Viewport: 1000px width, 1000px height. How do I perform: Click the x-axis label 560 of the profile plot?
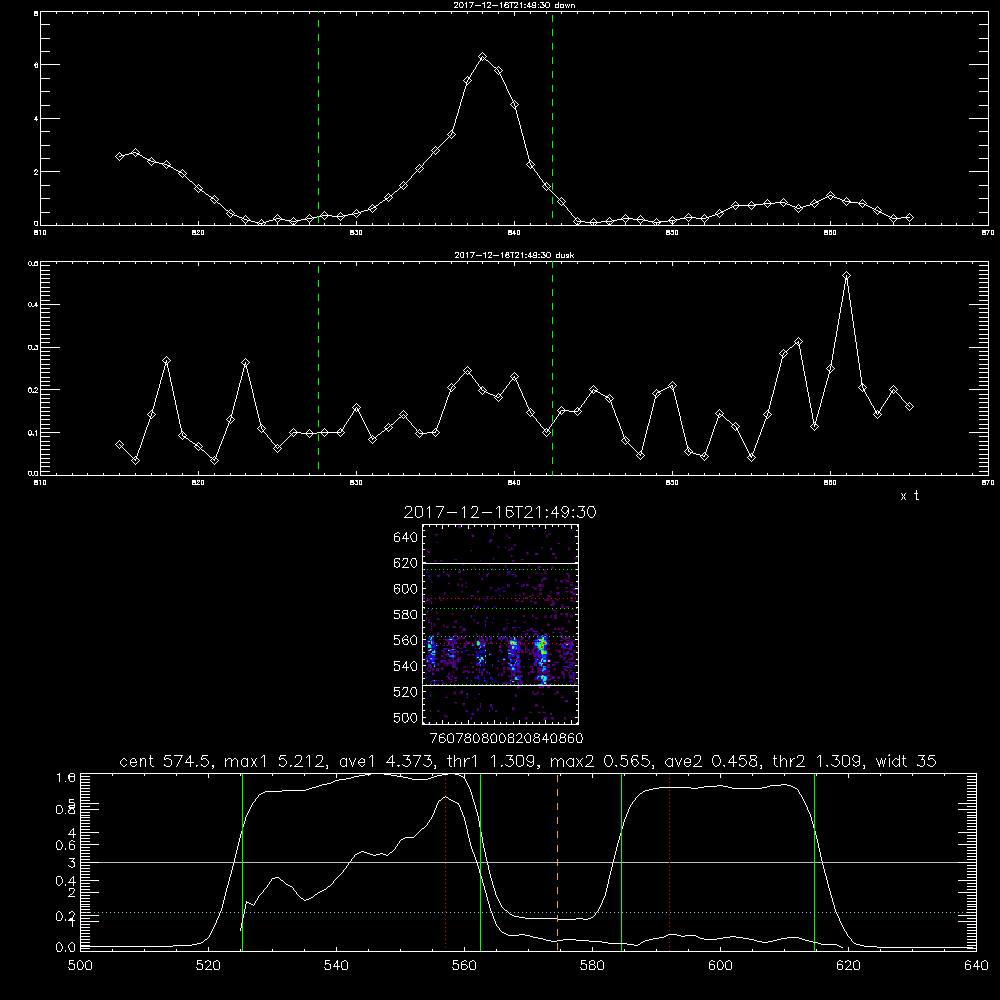[x=464, y=966]
